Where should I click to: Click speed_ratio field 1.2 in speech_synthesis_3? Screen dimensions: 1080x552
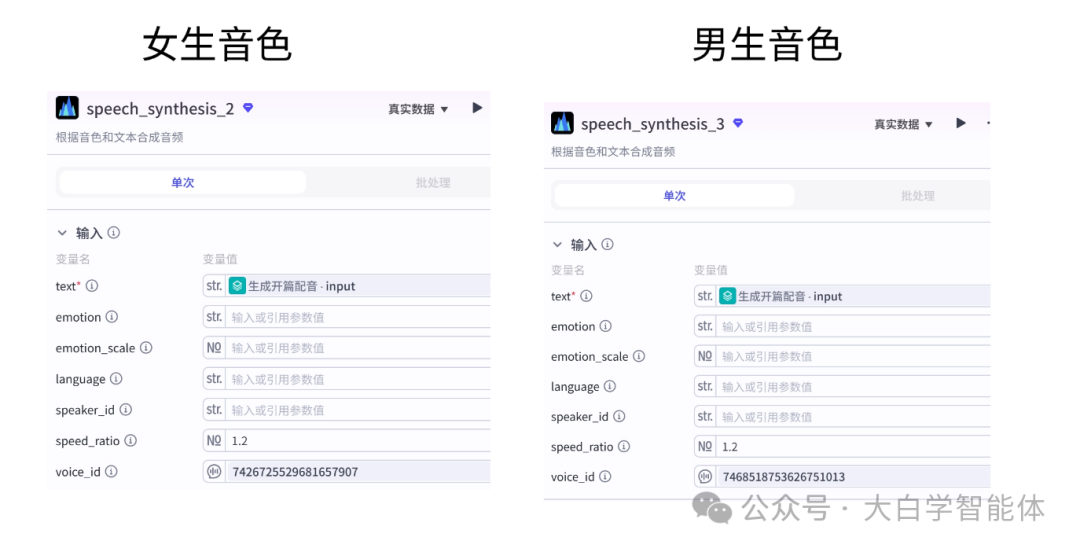tap(853, 447)
